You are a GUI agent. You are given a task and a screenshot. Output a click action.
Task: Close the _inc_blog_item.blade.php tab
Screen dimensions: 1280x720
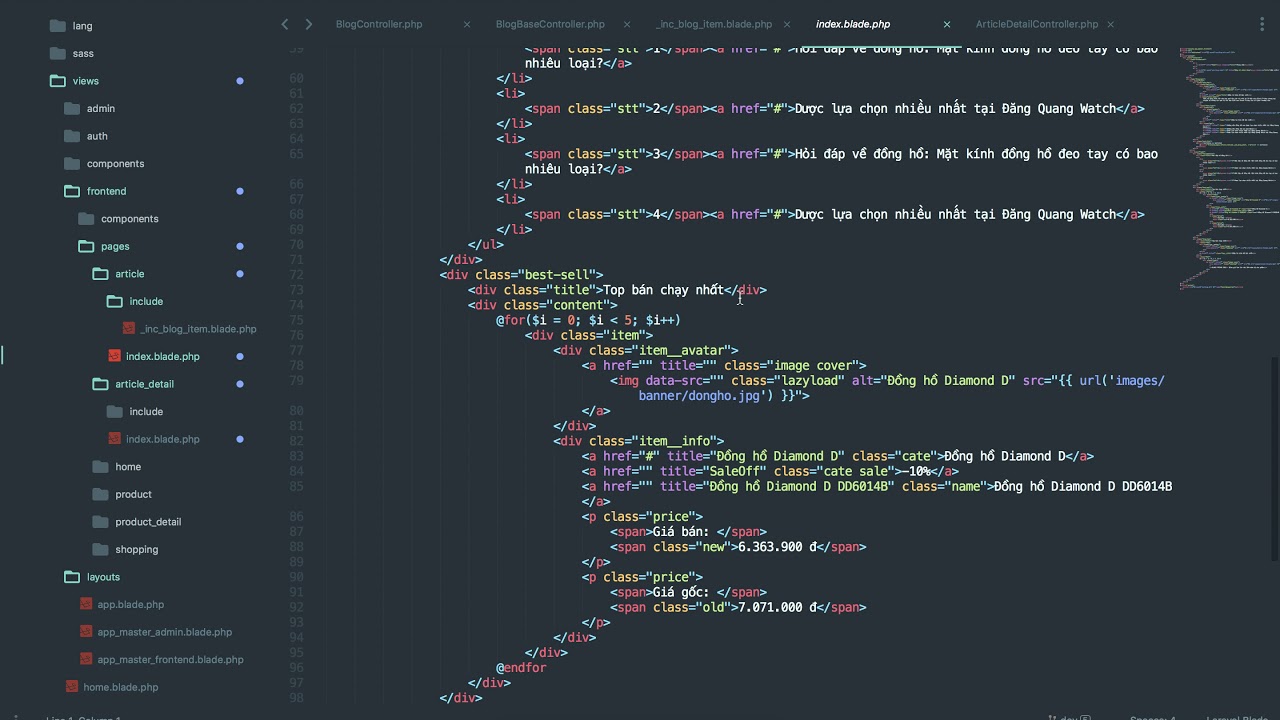click(x=787, y=24)
